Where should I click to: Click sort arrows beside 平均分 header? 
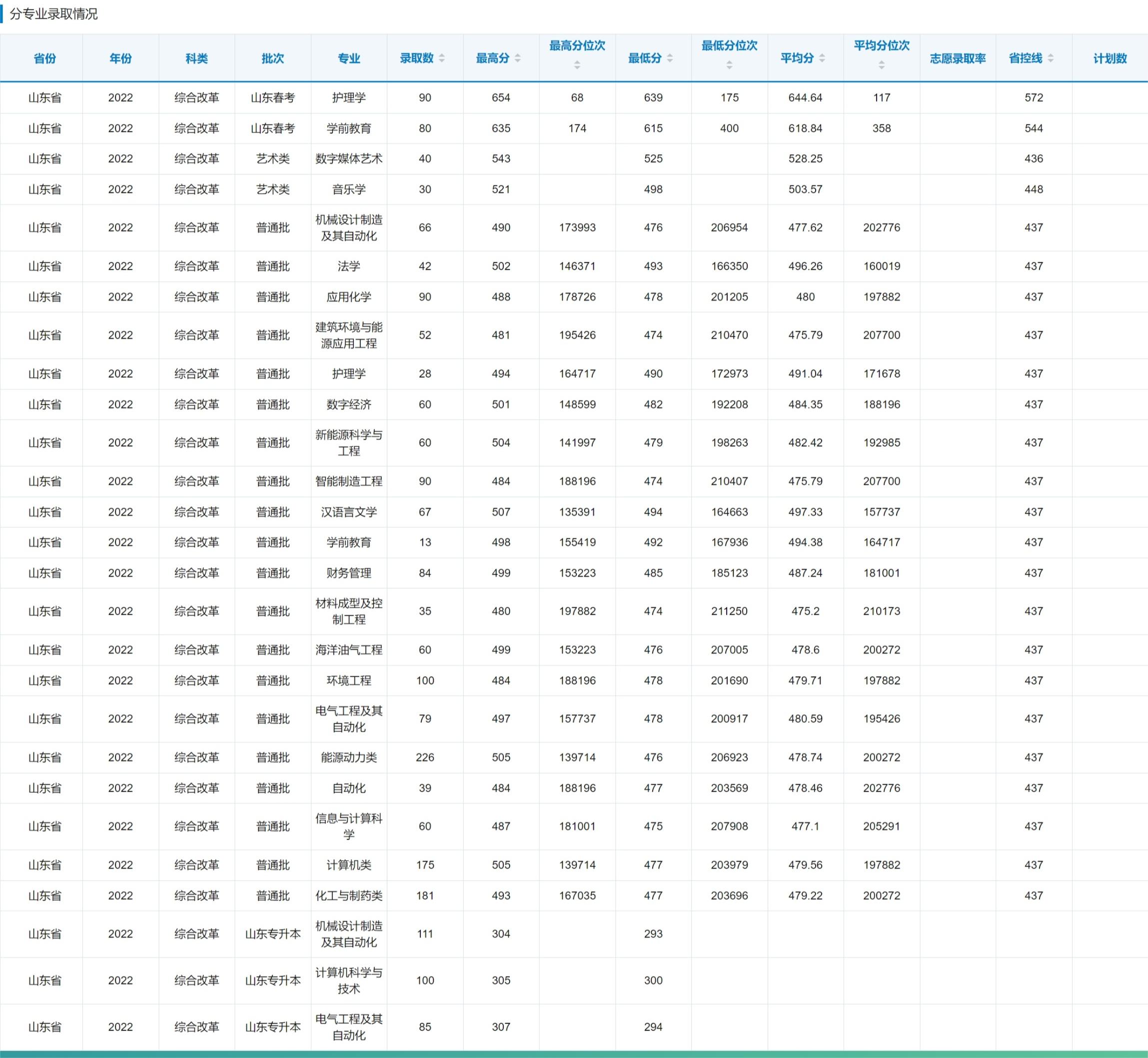(x=822, y=58)
